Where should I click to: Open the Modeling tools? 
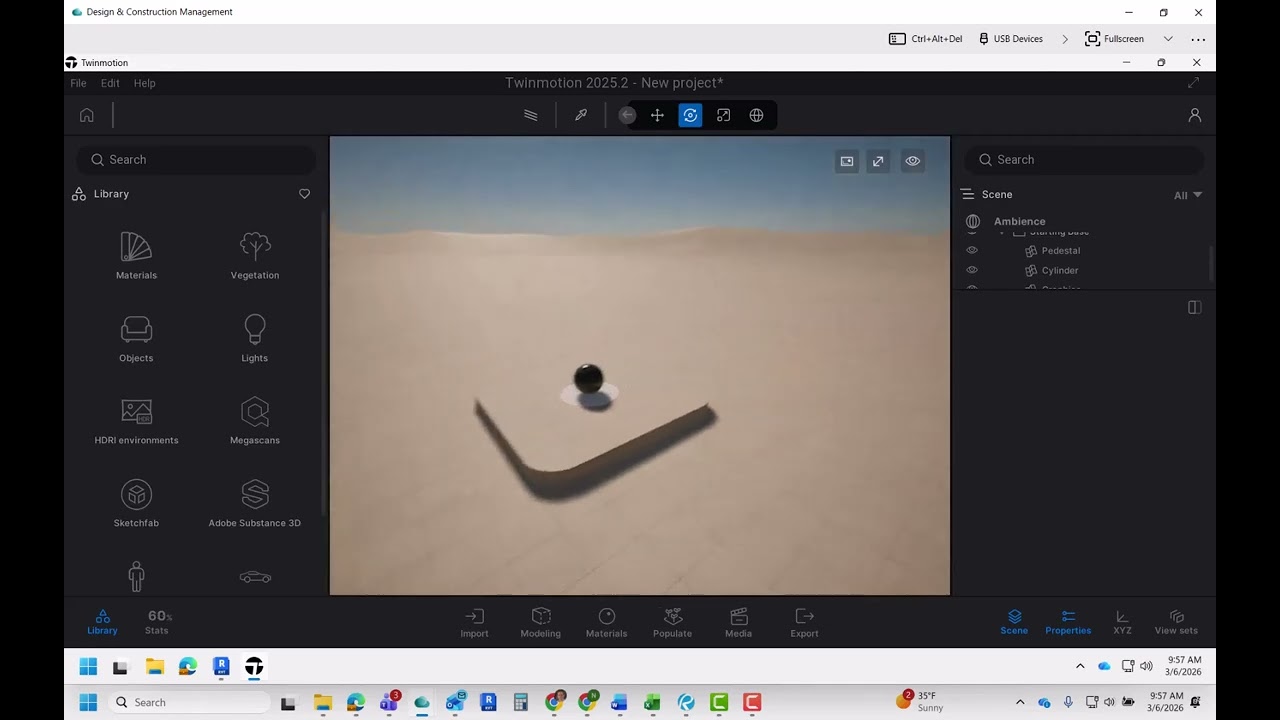click(540, 622)
